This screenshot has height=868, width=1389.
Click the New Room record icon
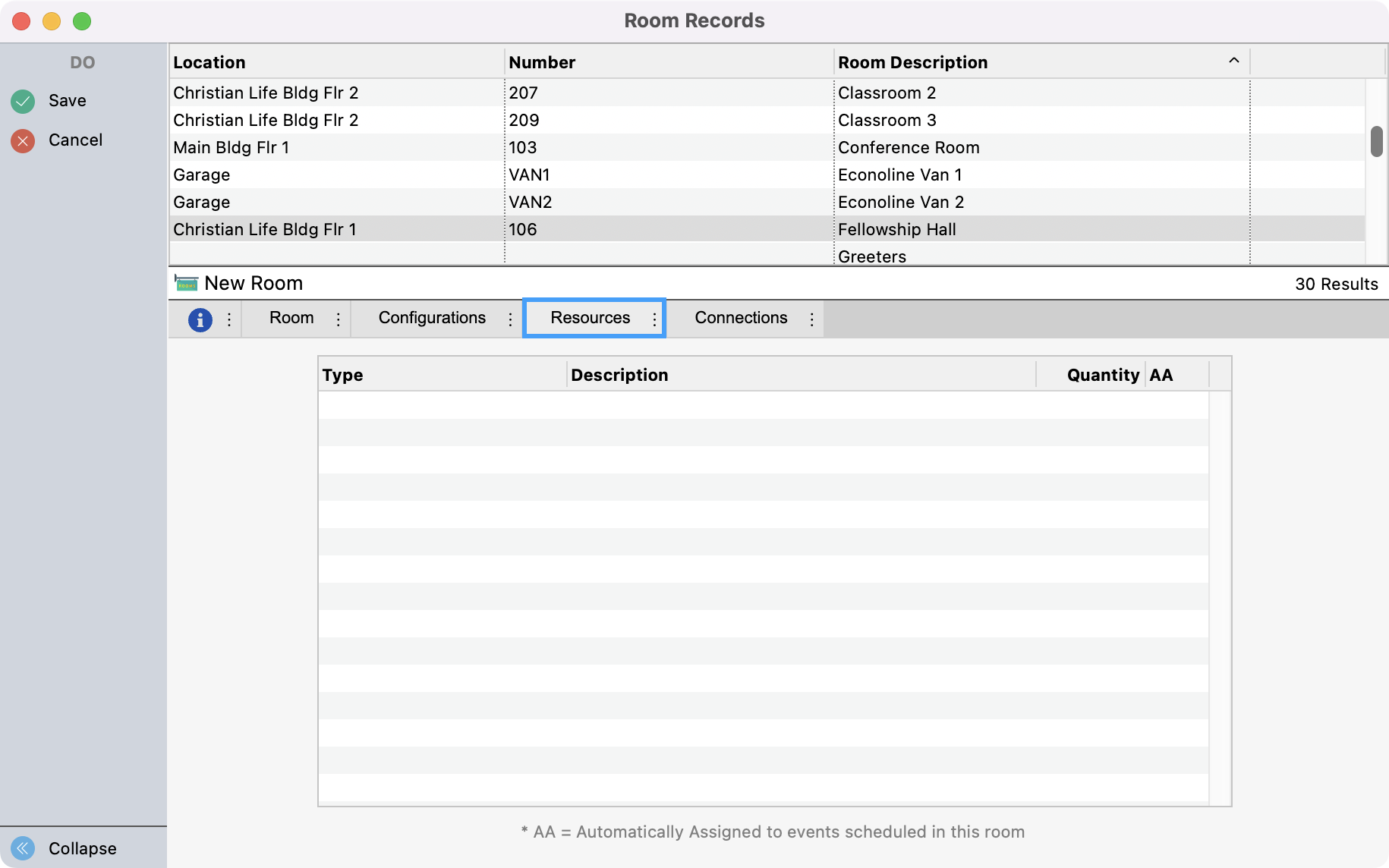(x=186, y=283)
